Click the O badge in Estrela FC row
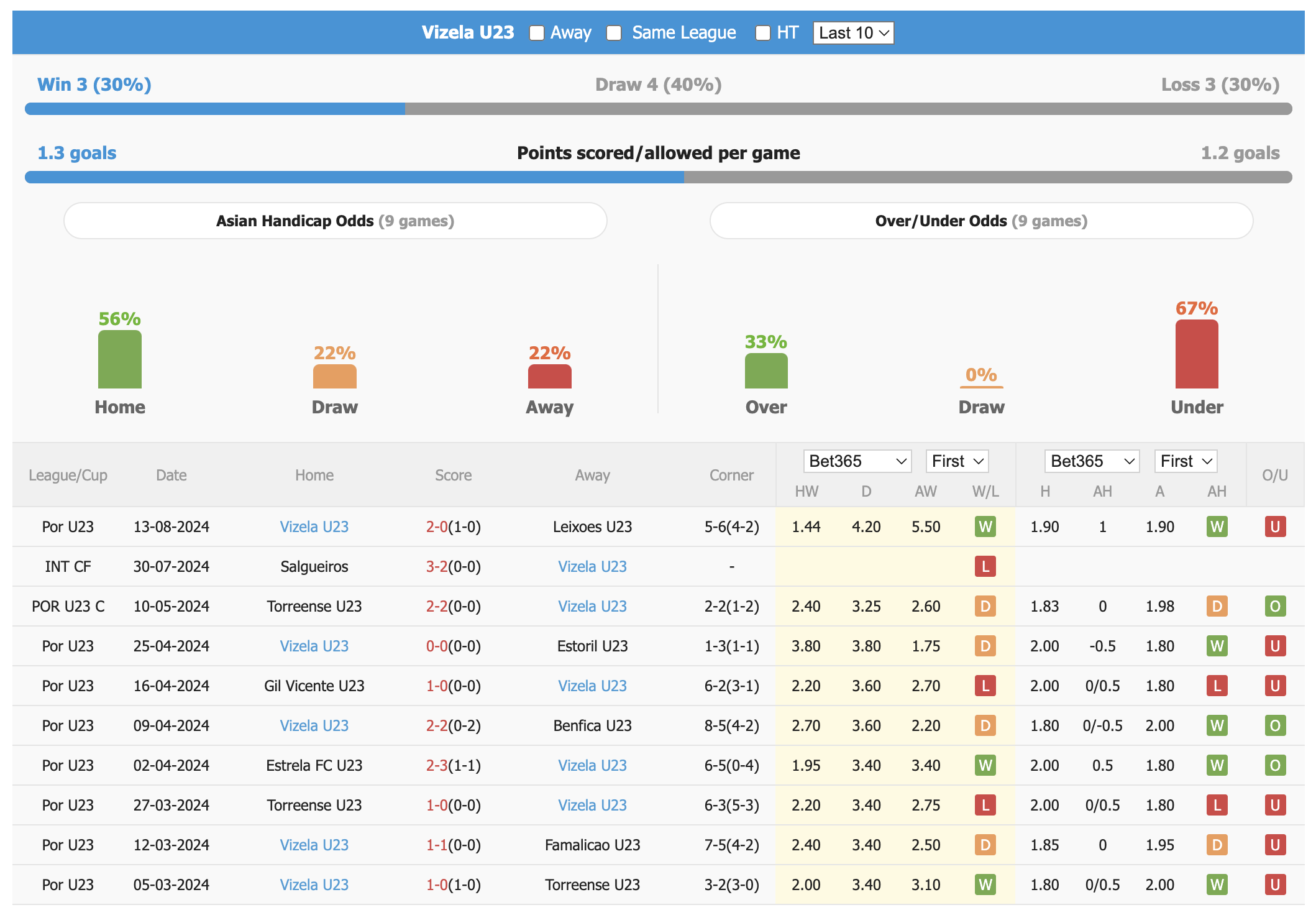This screenshot has width=1316, height=910. point(1275,765)
